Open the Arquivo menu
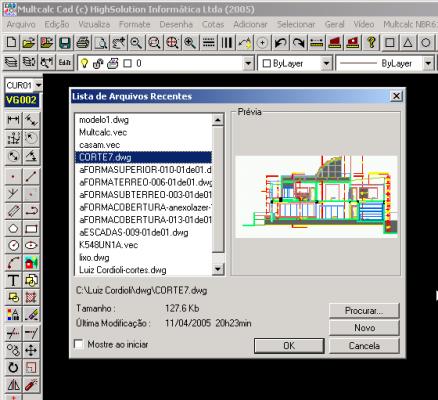Screen dimensions: 438x400 21,25
